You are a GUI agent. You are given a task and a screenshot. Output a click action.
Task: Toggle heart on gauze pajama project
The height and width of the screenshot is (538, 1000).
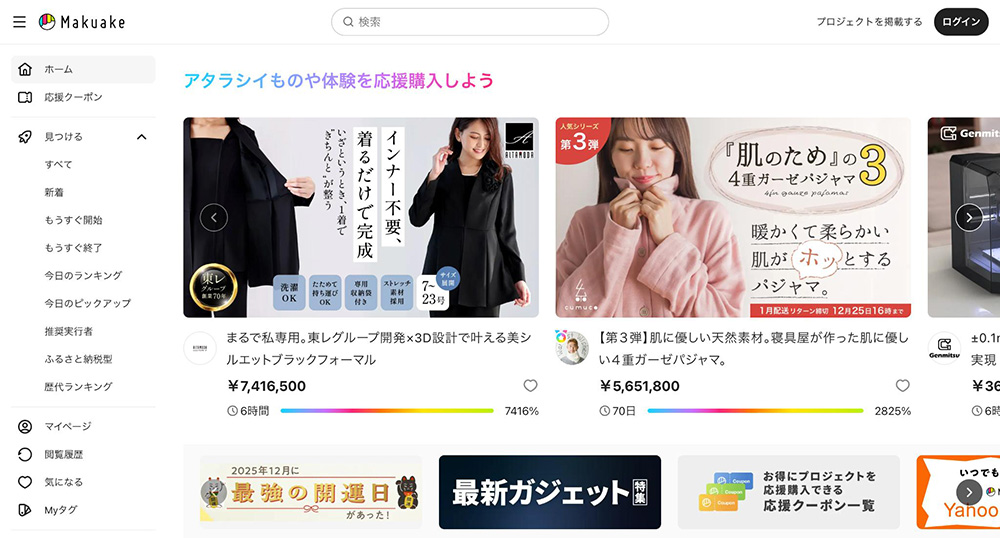tap(902, 386)
